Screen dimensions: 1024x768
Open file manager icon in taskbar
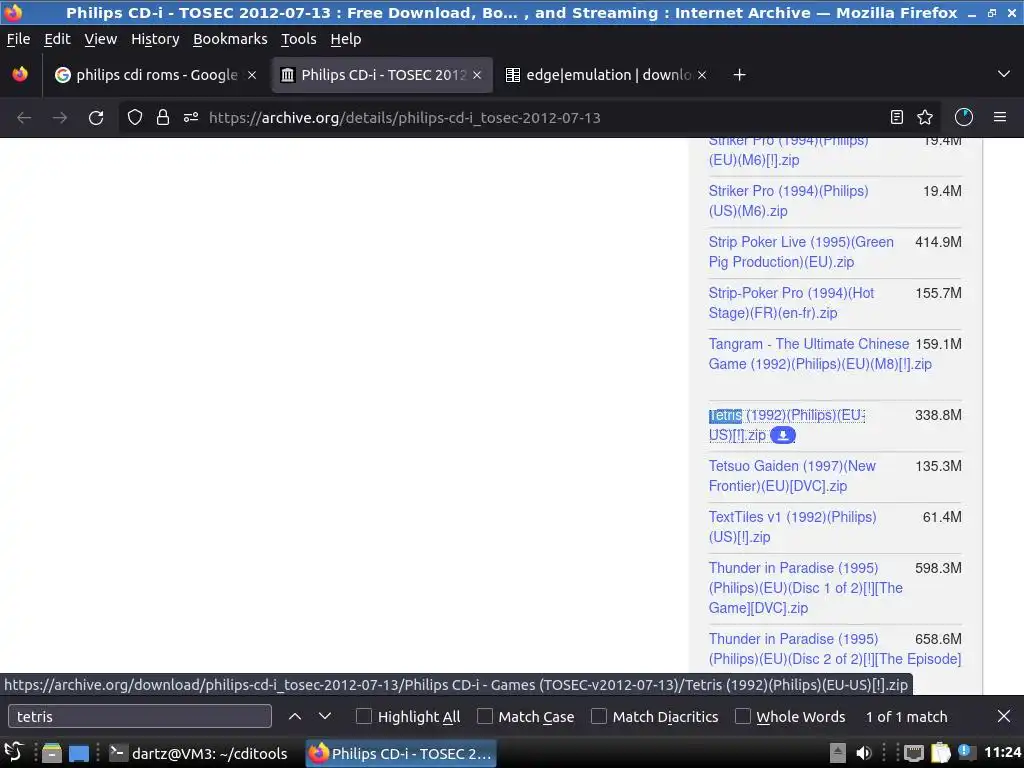pyautogui.click(x=52, y=753)
